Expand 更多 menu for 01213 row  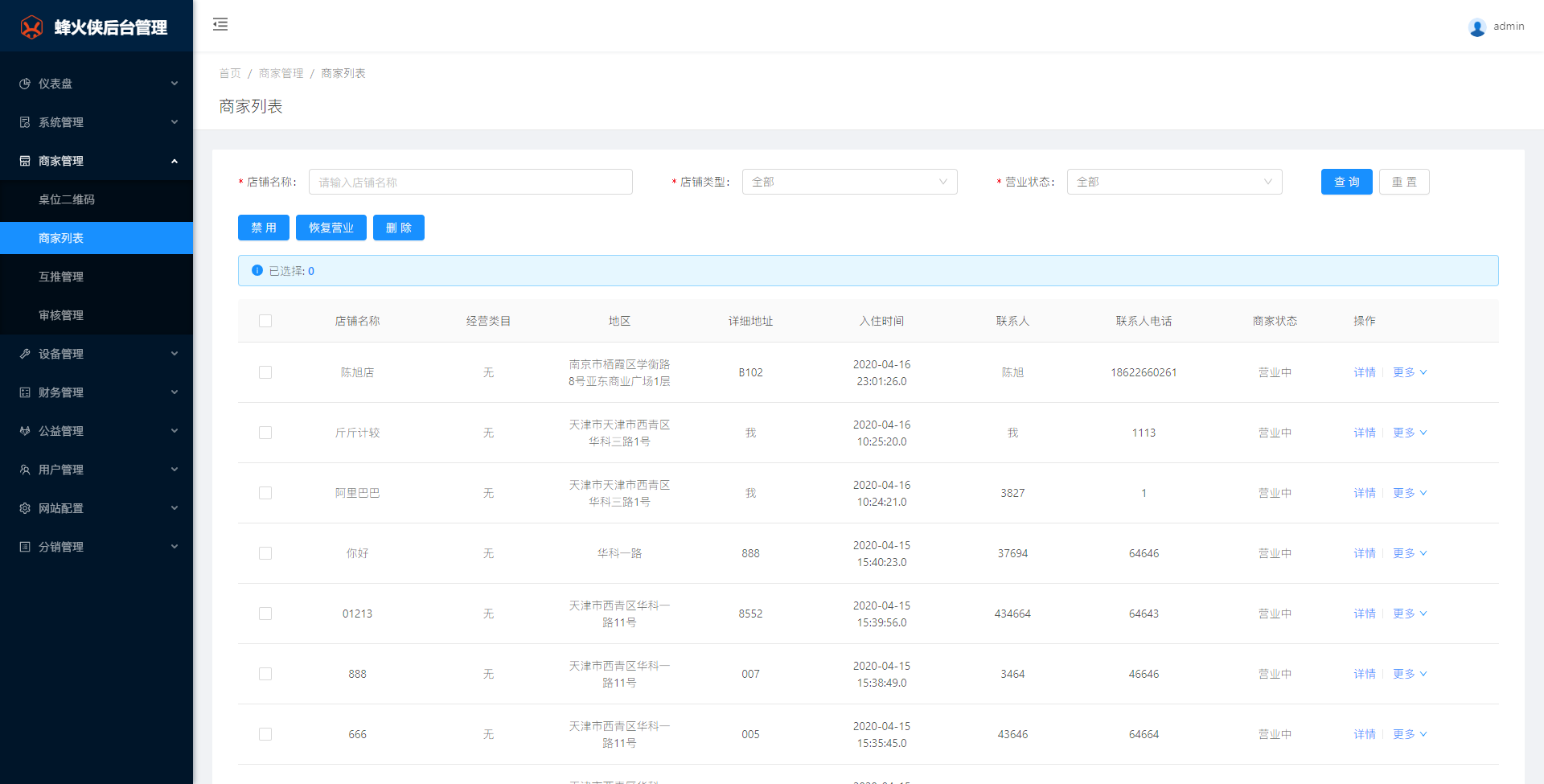[x=1410, y=614]
